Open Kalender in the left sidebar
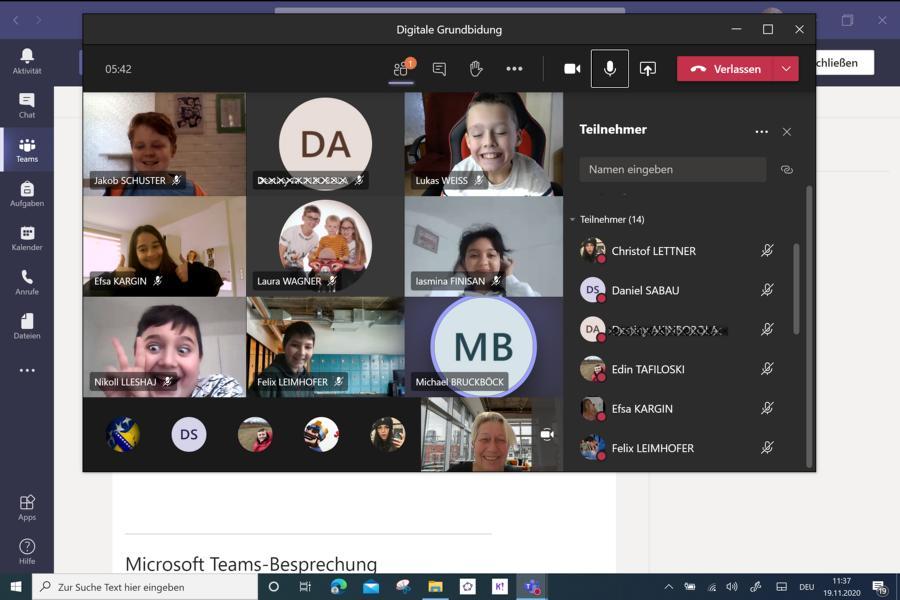 pos(27,238)
